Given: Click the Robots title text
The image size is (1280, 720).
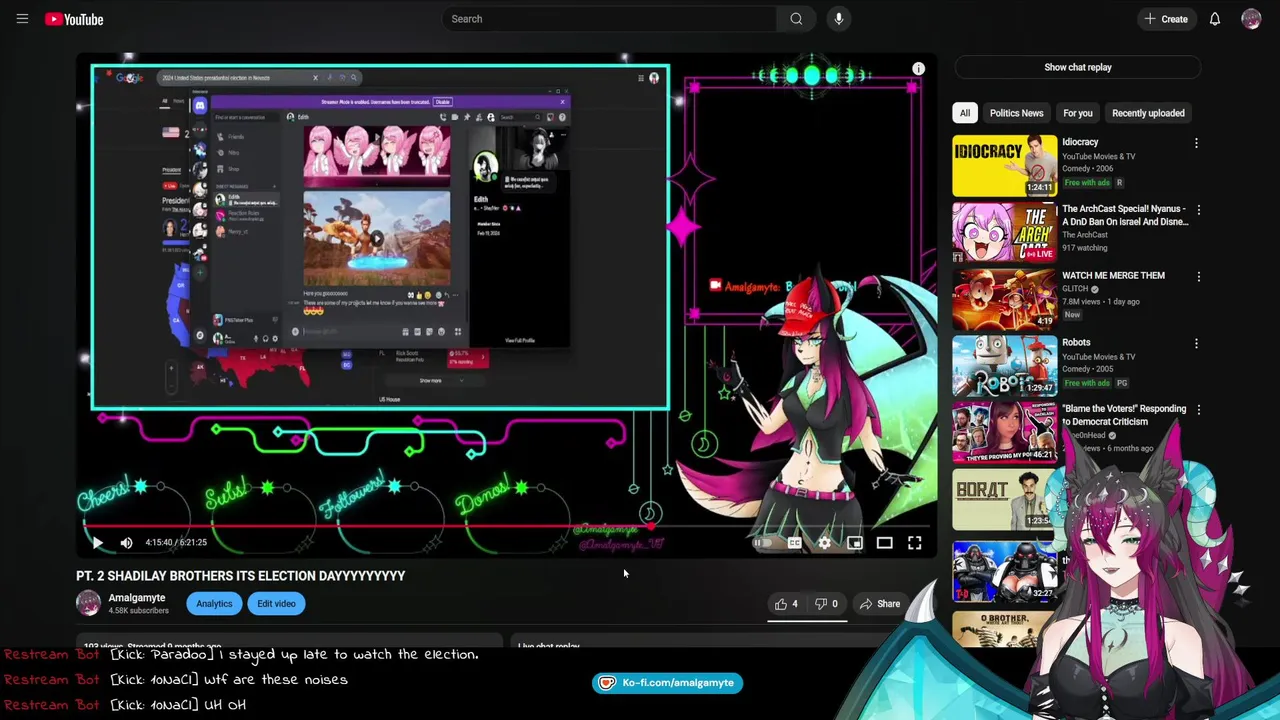Looking at the screenshot, I should (1076, 342).
